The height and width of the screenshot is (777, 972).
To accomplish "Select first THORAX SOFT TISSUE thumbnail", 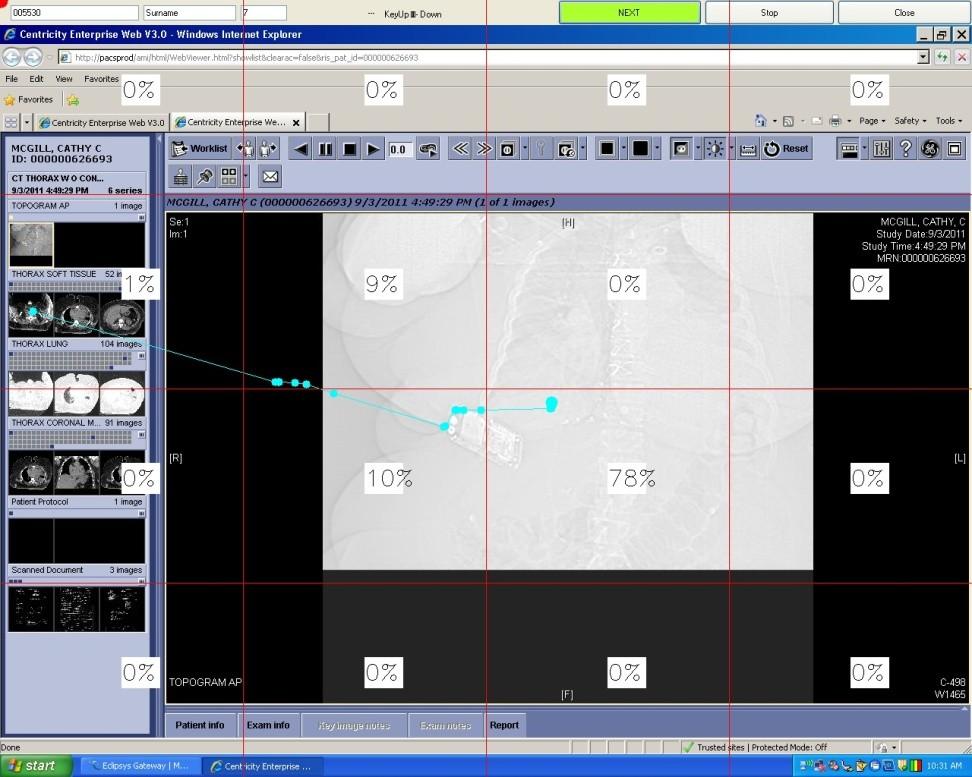I will [x=31, y=314].
